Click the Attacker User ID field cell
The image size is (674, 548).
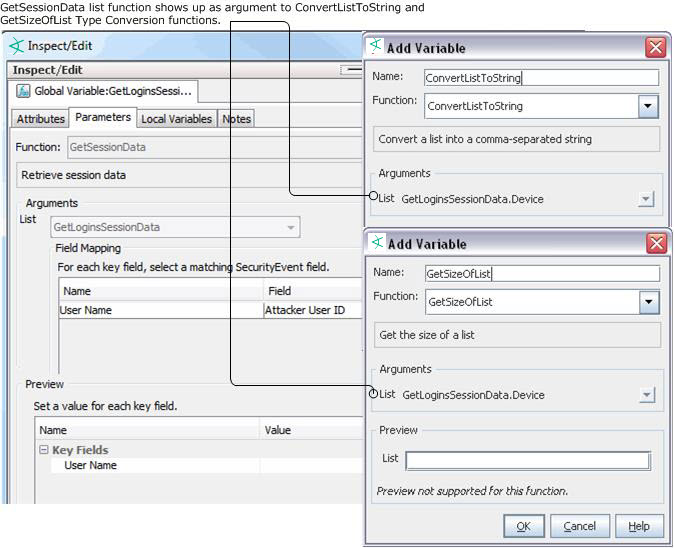coord(313,310)
